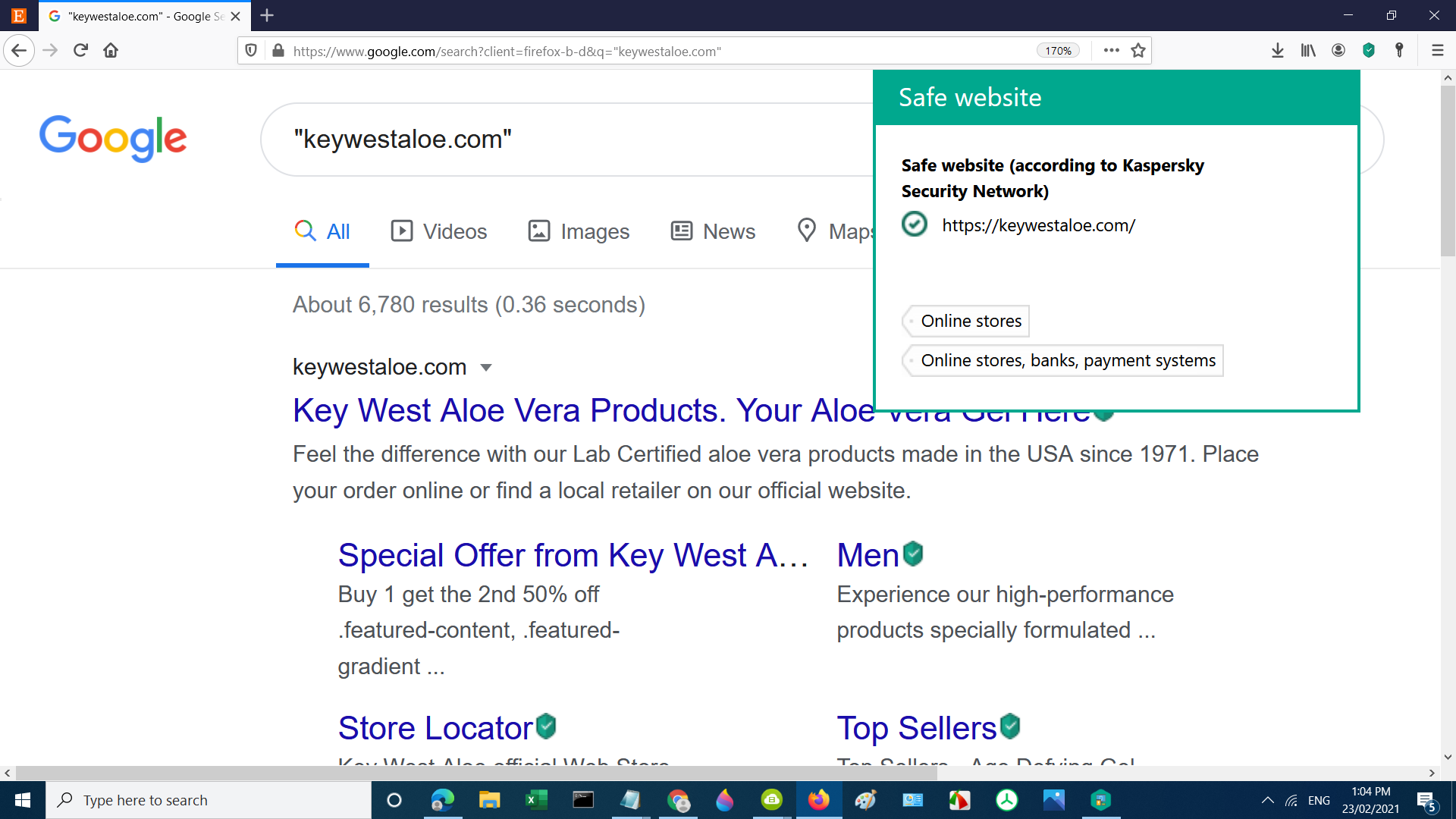Open tracking protection shield in address bar

pos(251,51)
